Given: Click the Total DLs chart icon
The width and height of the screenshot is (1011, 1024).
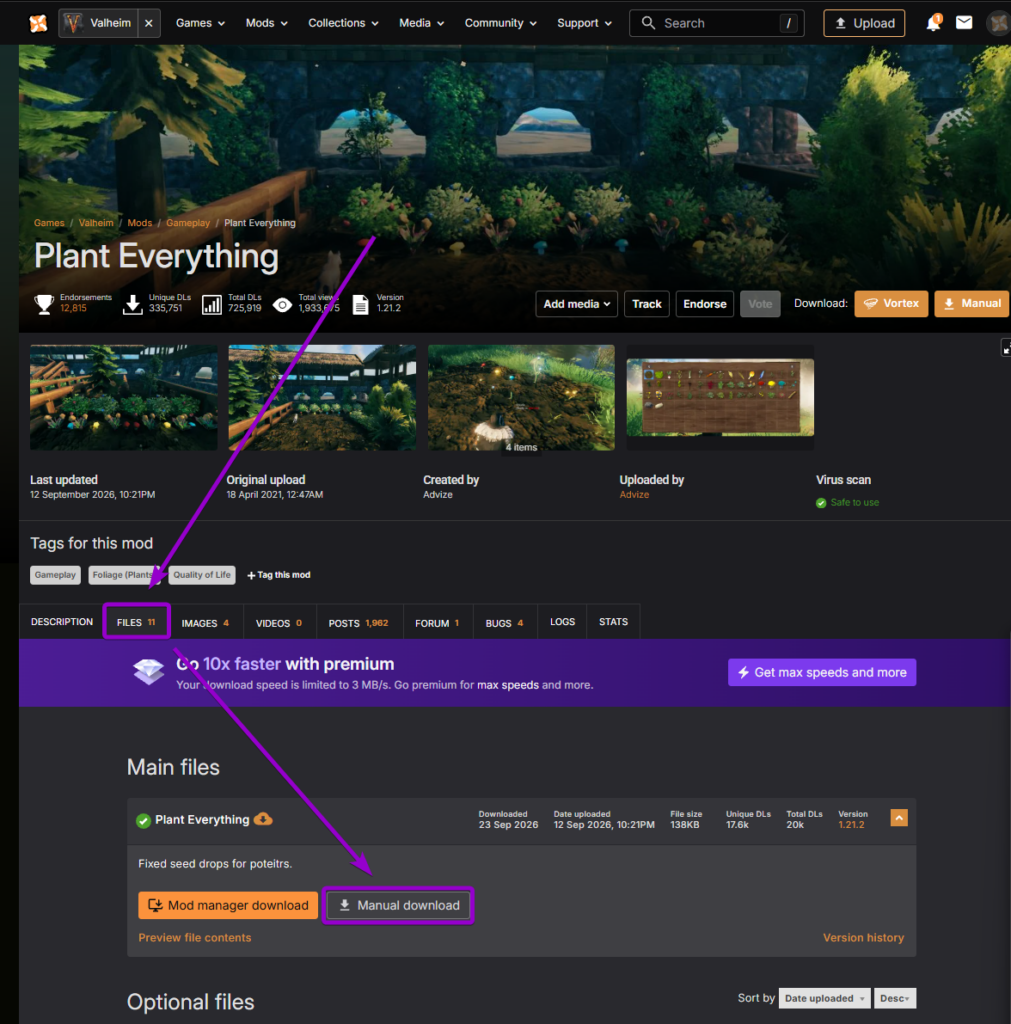Looking at the screenshot, I should [212, 304].
